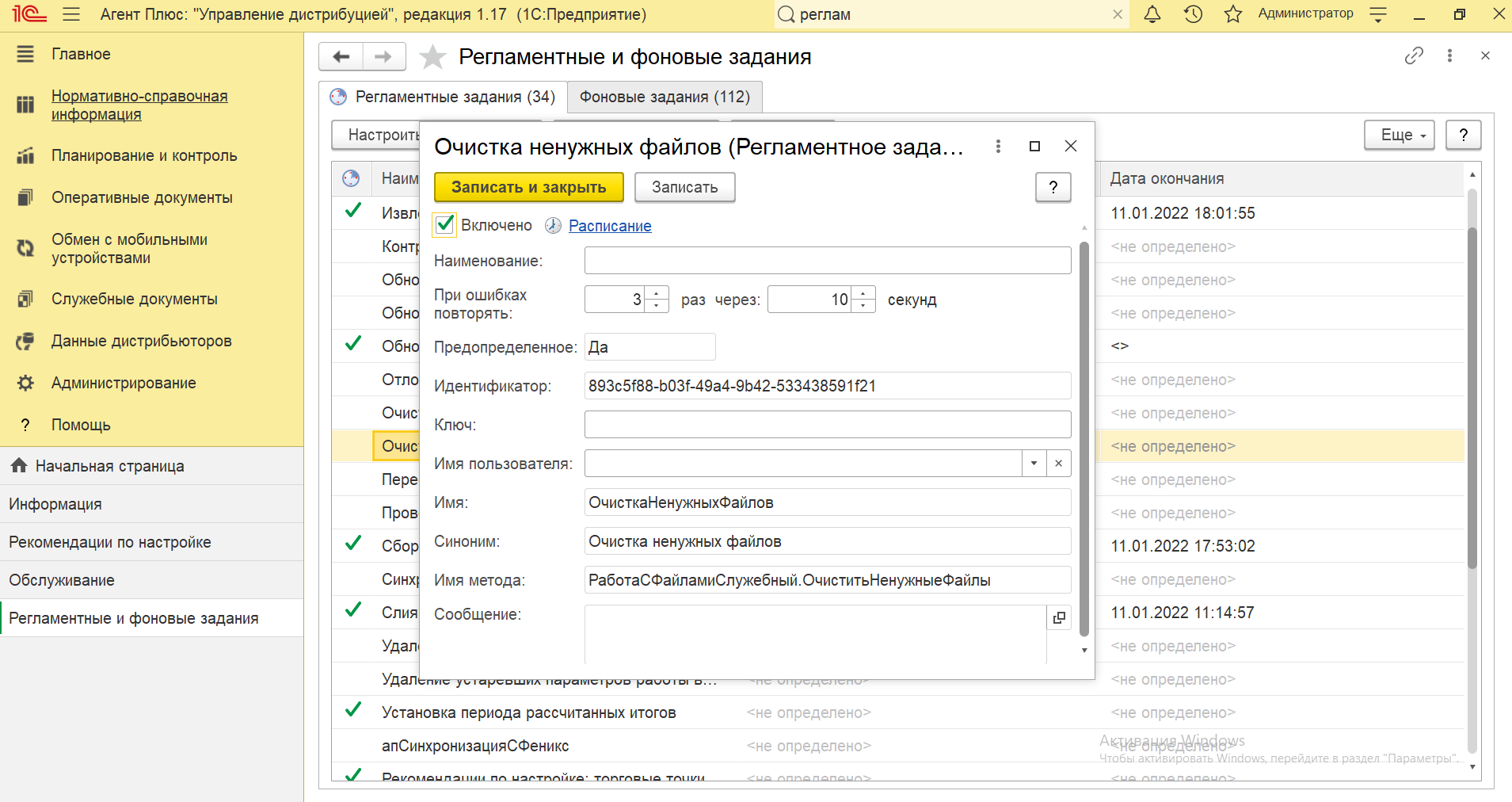Click the search magnifier icon
This screenshot has height=802, width=1512.
(786, 14)
